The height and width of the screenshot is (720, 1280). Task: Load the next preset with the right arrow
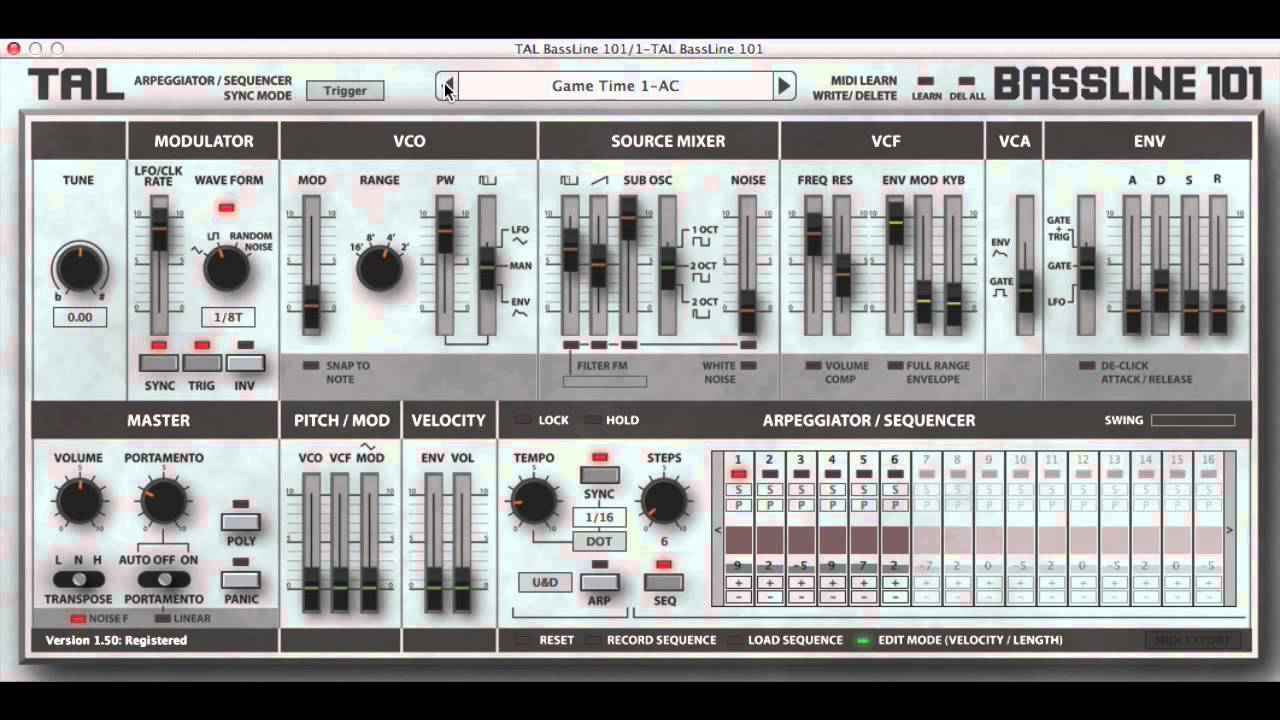784,86
